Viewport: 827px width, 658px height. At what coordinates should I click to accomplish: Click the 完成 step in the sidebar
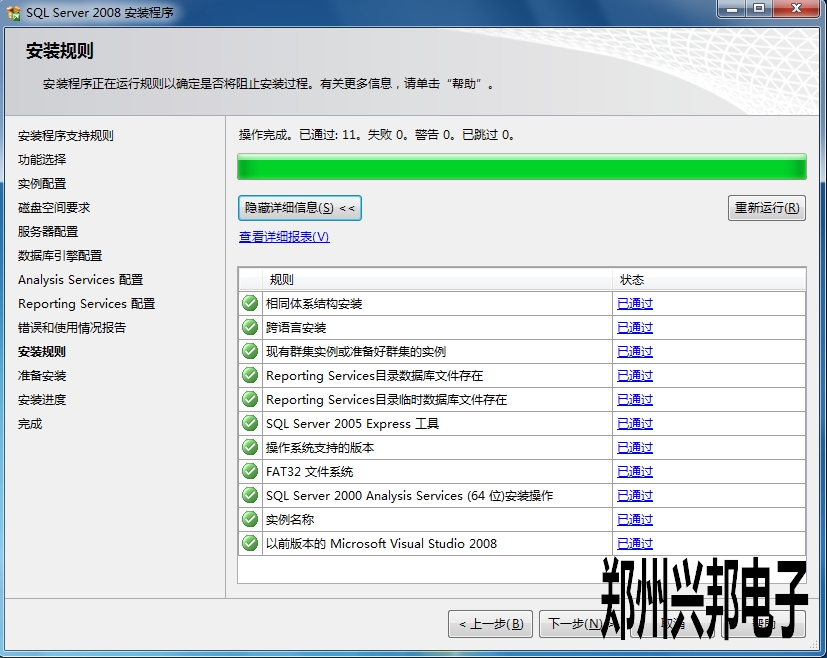(30, 424)
